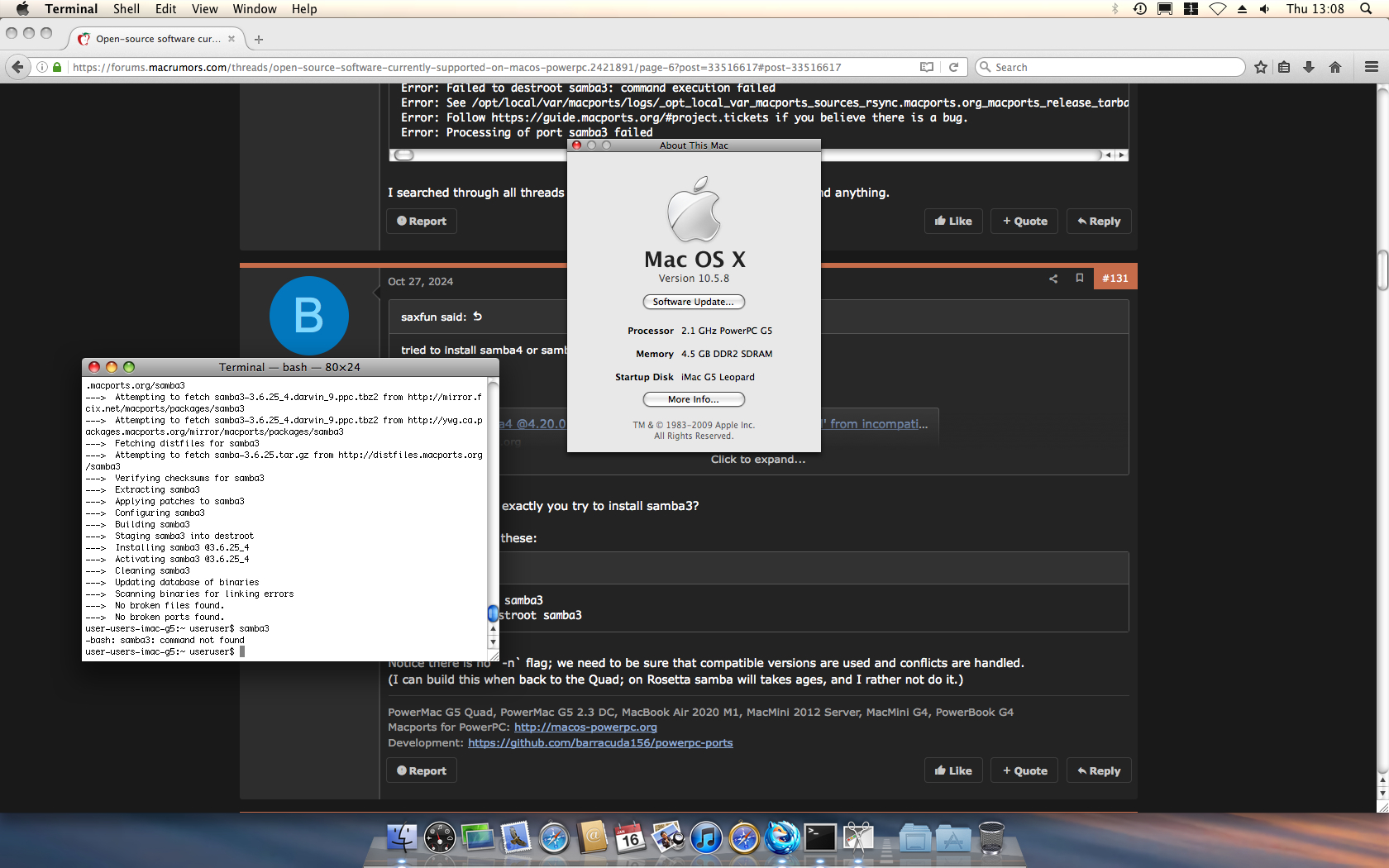This screenshot has height=868, width=1389.
Task: Bookmark post #131 with the bookmark icon
Action: pos(1079,279)
